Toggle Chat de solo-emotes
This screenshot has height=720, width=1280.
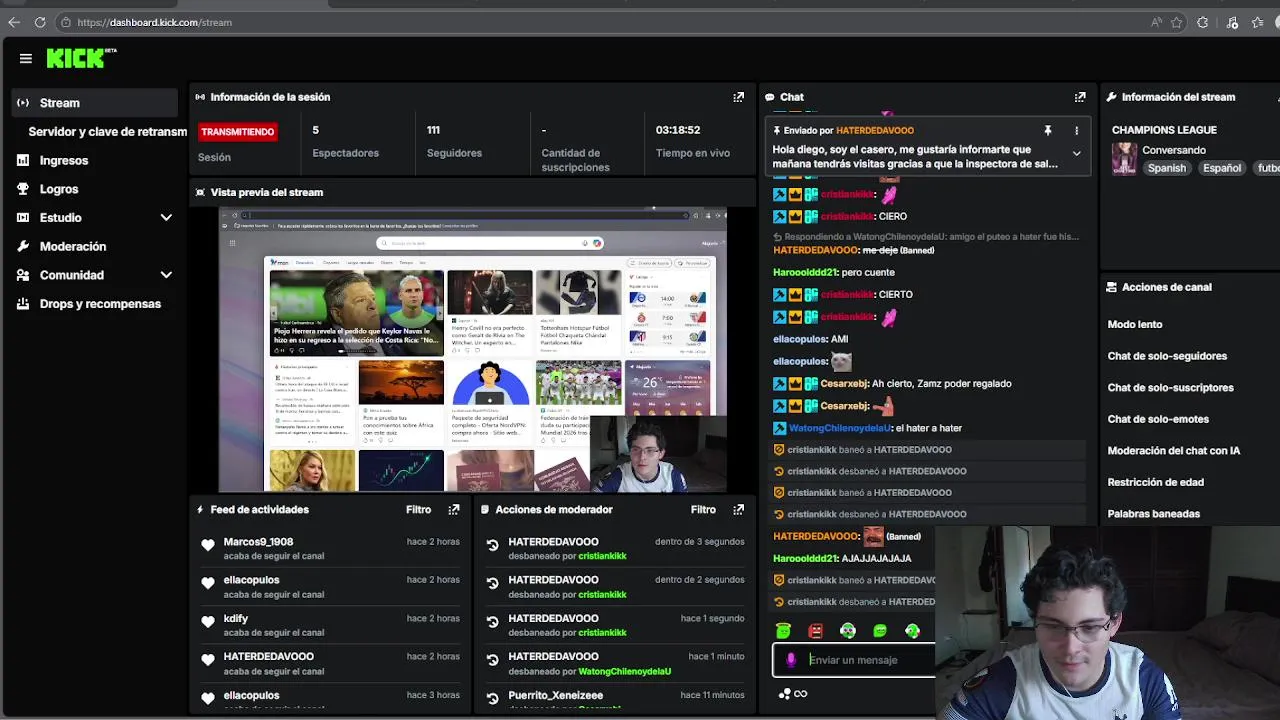point(1158,419)
